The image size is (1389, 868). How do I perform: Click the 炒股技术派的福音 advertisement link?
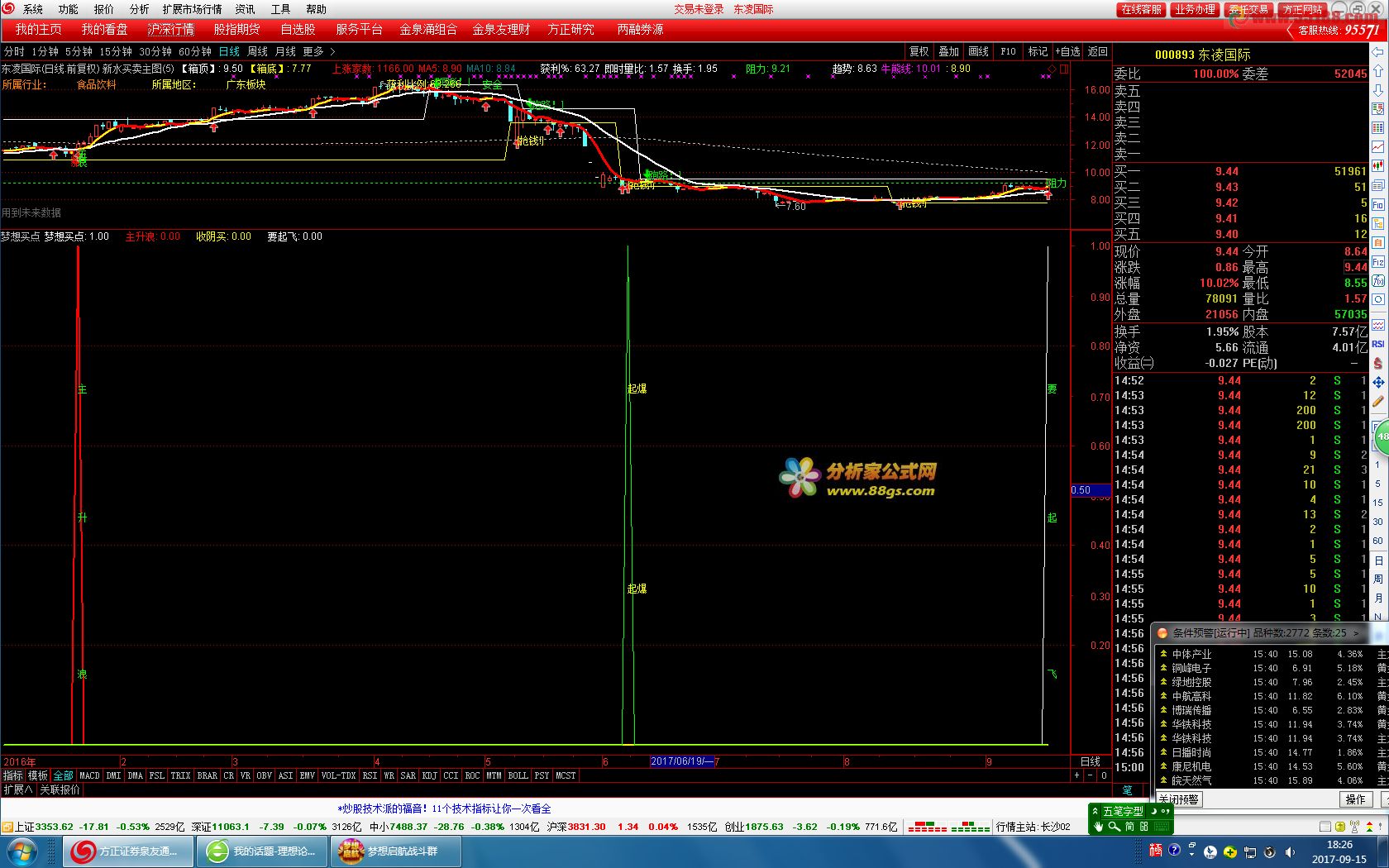(444, 808)
